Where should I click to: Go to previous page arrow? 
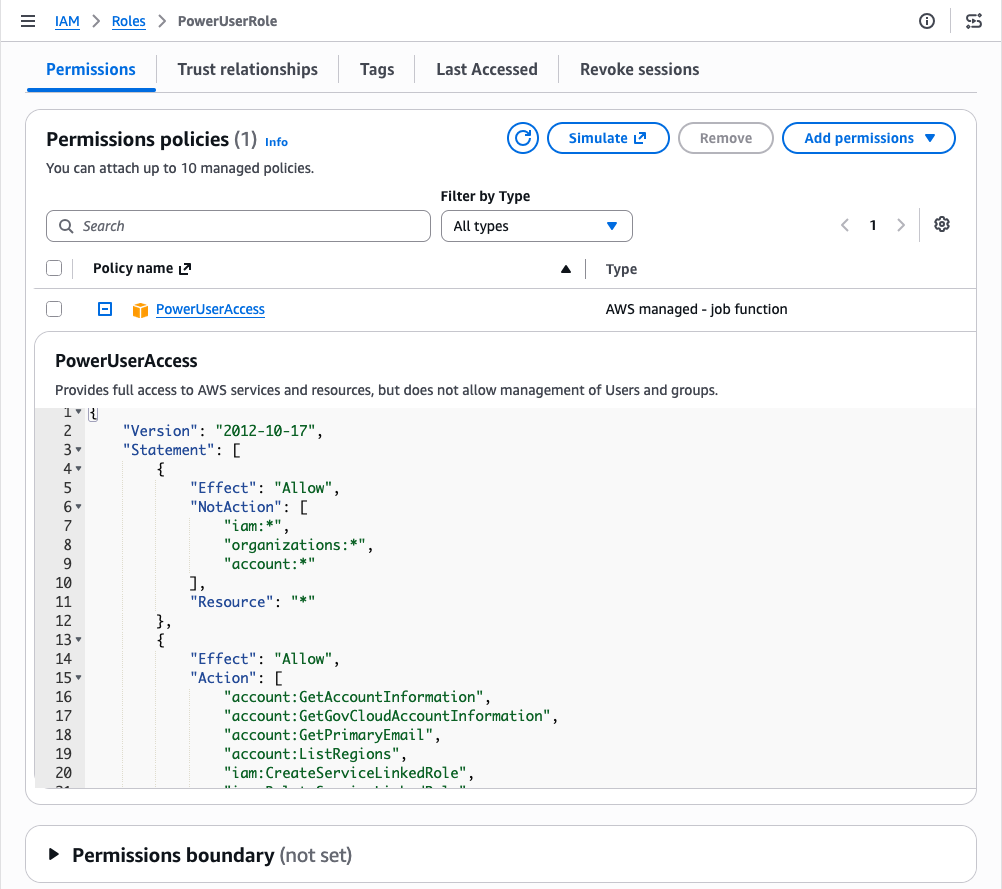845,225
